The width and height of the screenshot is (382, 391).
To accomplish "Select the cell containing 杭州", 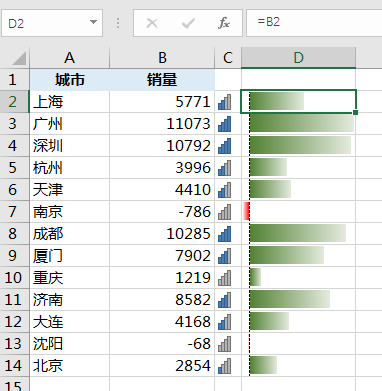I will click(69, 168).
